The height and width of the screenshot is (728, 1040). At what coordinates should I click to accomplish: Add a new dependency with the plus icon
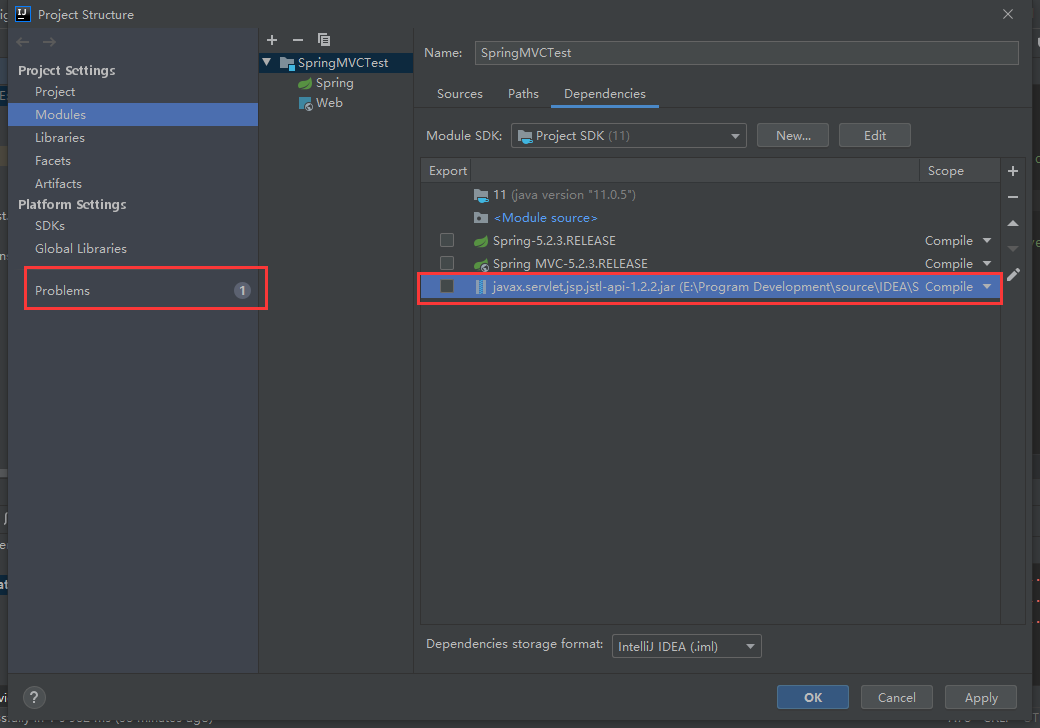tap(1012, 171)
